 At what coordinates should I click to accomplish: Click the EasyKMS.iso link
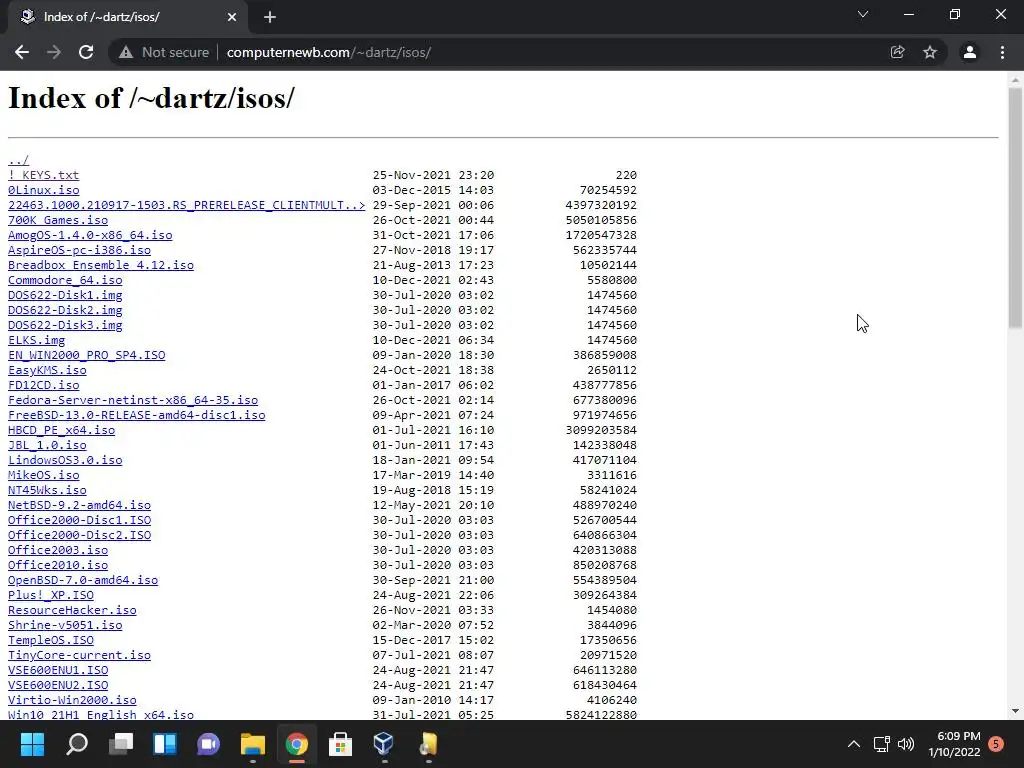pyautogui.click(x=47, y=370)
